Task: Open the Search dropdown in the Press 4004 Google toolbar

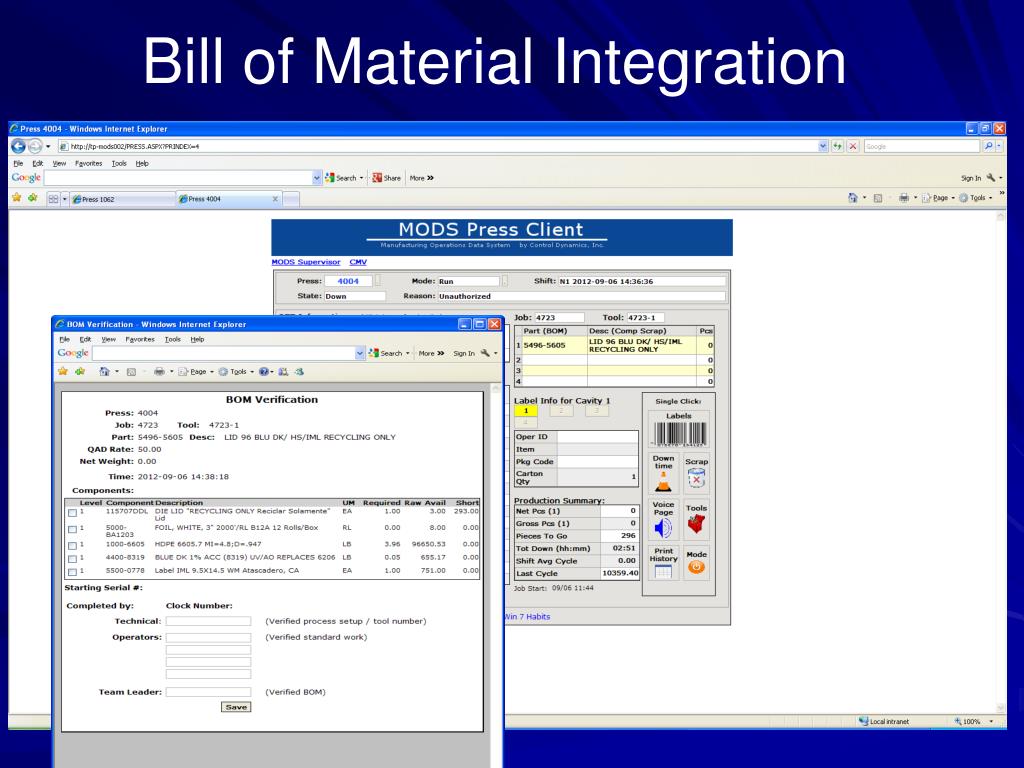Action: pos(361,178)
